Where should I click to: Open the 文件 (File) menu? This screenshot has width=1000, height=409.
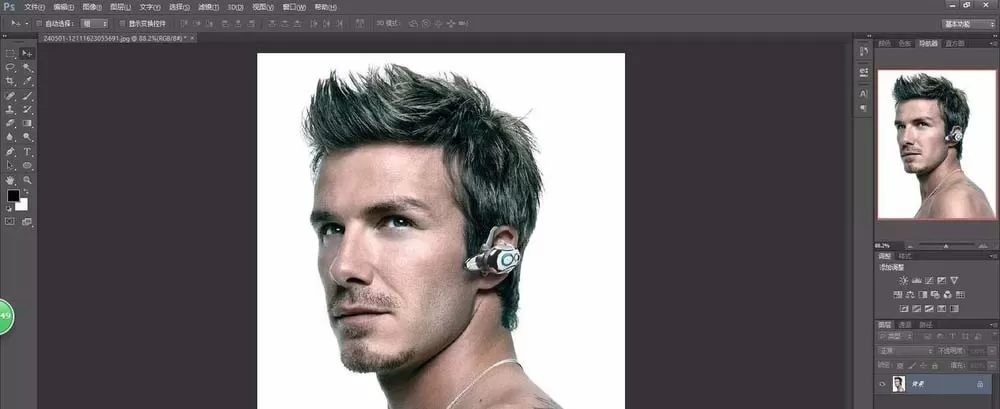click(x=34, y=7)
